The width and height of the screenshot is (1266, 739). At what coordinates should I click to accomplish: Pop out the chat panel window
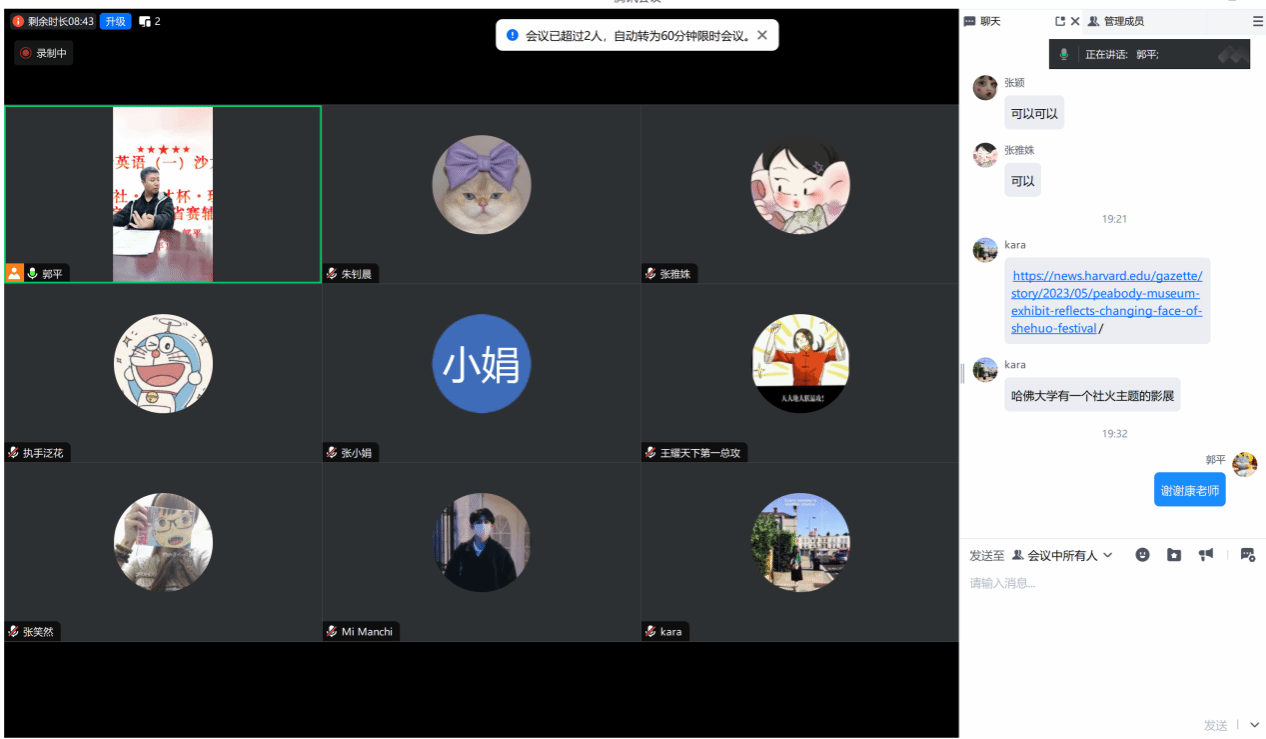(1060, 21)
